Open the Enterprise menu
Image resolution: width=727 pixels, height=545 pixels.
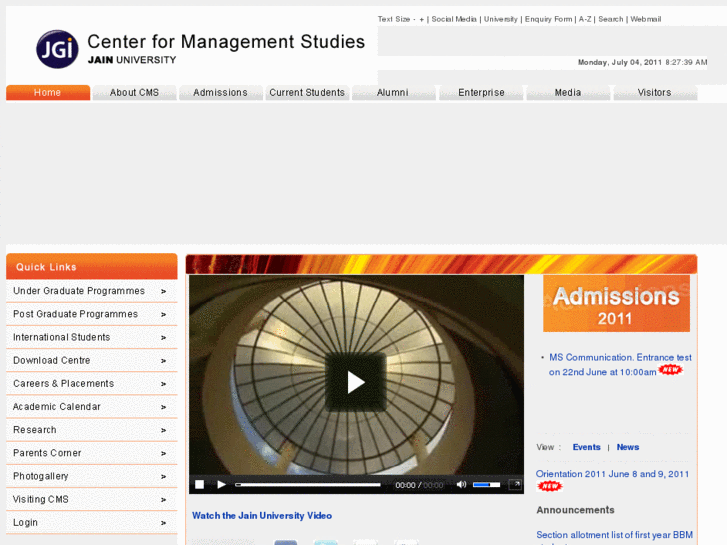point(481,92)
